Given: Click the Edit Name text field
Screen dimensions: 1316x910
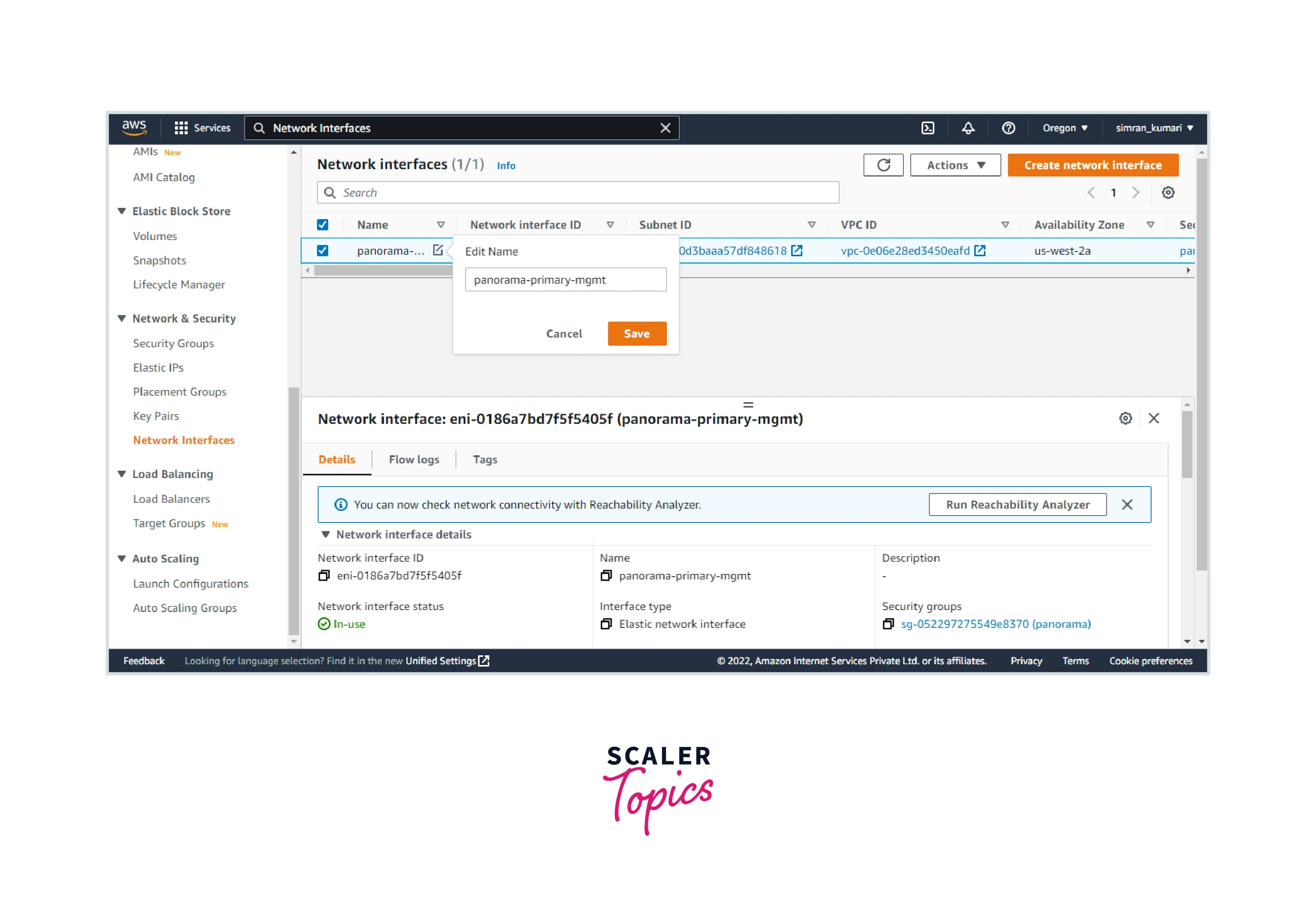Looking at the screenshot, I should (x=565, y=280).
